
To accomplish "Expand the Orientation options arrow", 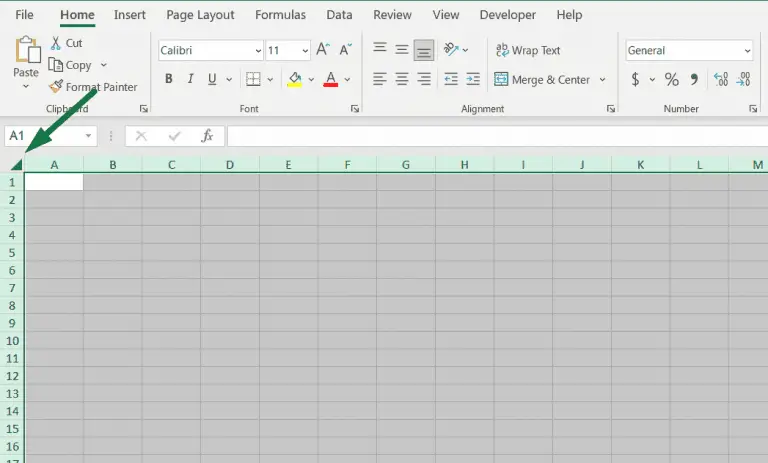I will tap(465, 49).
